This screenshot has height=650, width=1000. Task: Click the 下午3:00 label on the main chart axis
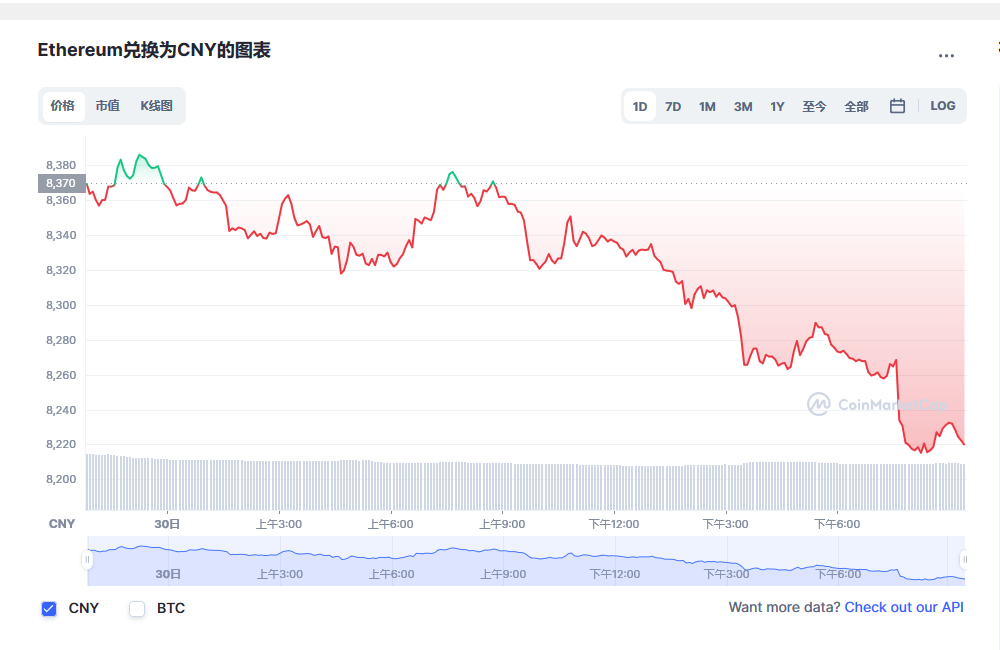tap(726, 524)
